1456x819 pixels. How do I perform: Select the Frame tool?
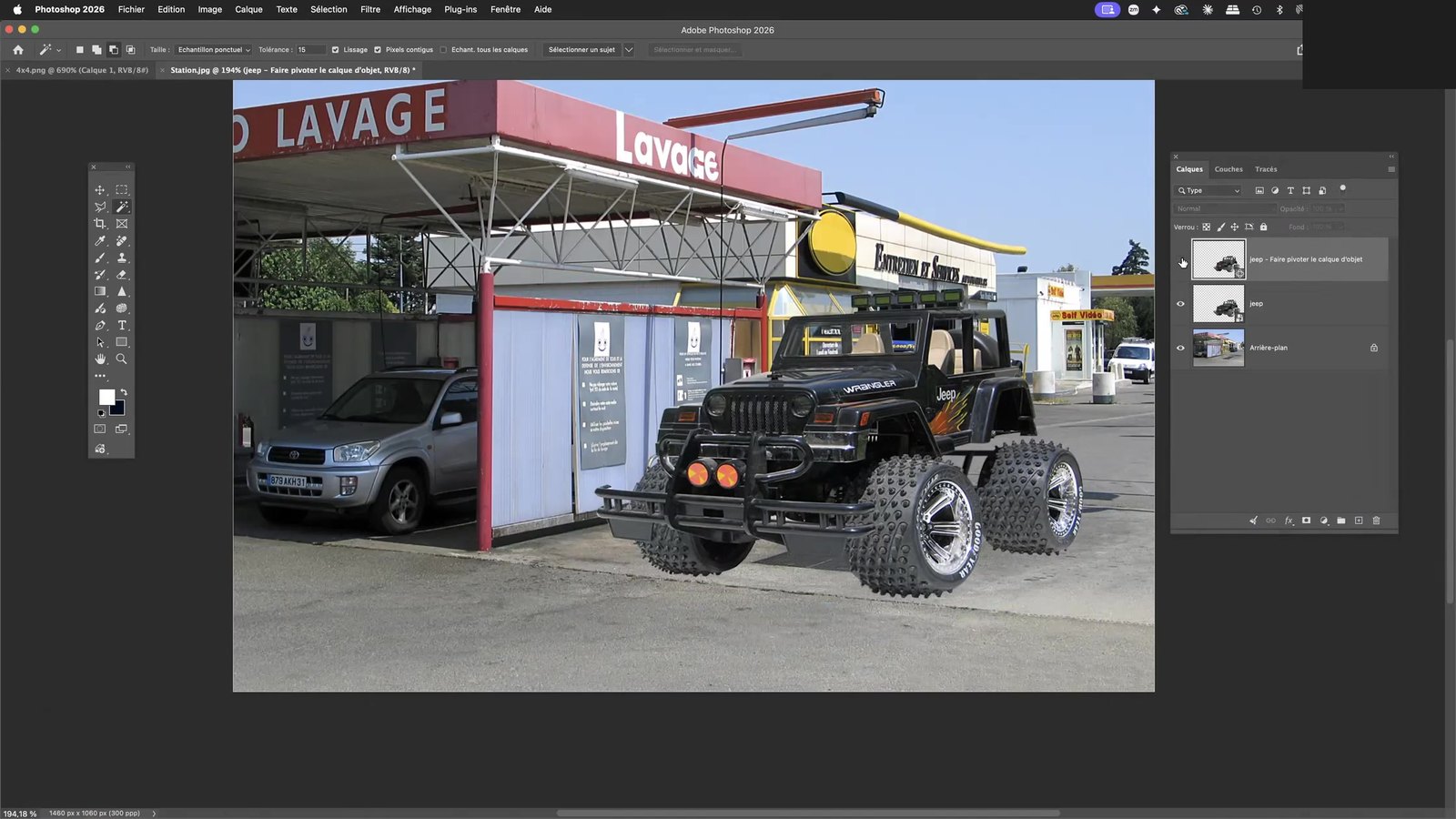(122, 224)
